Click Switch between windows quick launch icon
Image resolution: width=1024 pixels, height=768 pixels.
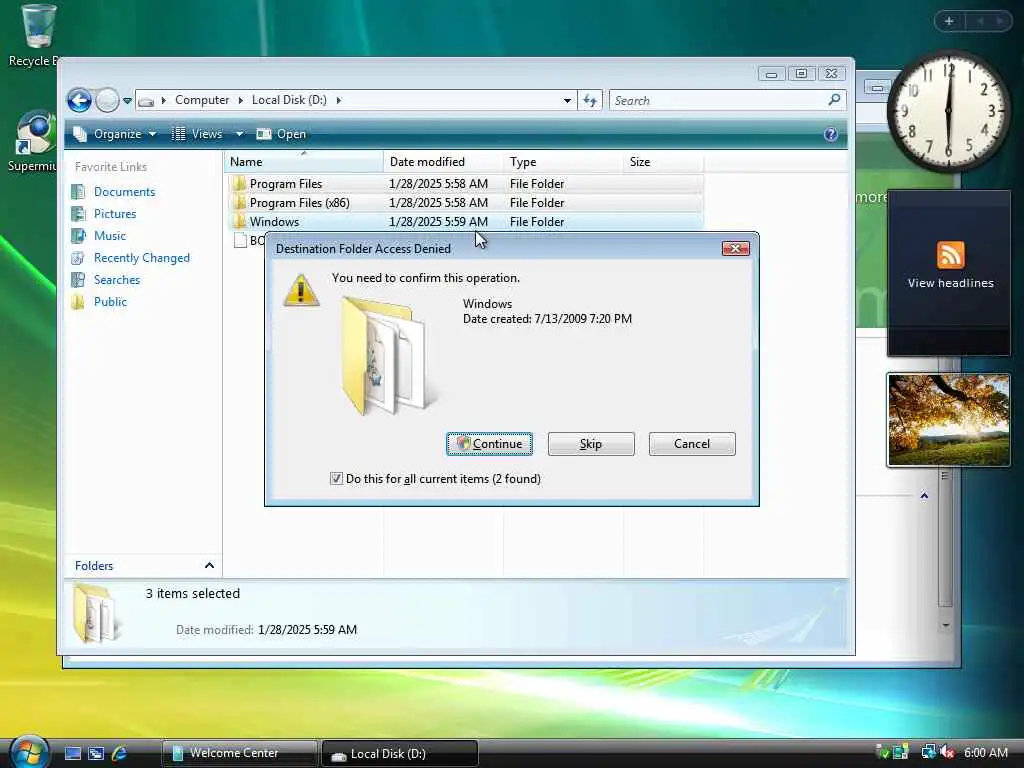click(96, 754)
